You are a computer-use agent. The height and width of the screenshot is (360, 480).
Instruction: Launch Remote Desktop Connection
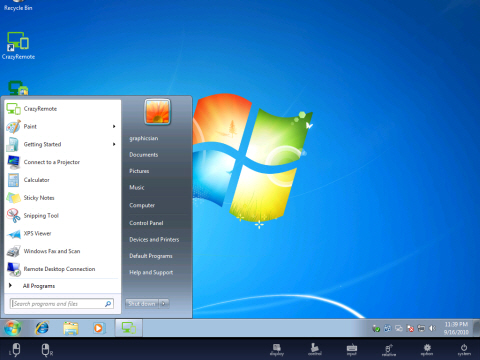(x=63, y=269)
